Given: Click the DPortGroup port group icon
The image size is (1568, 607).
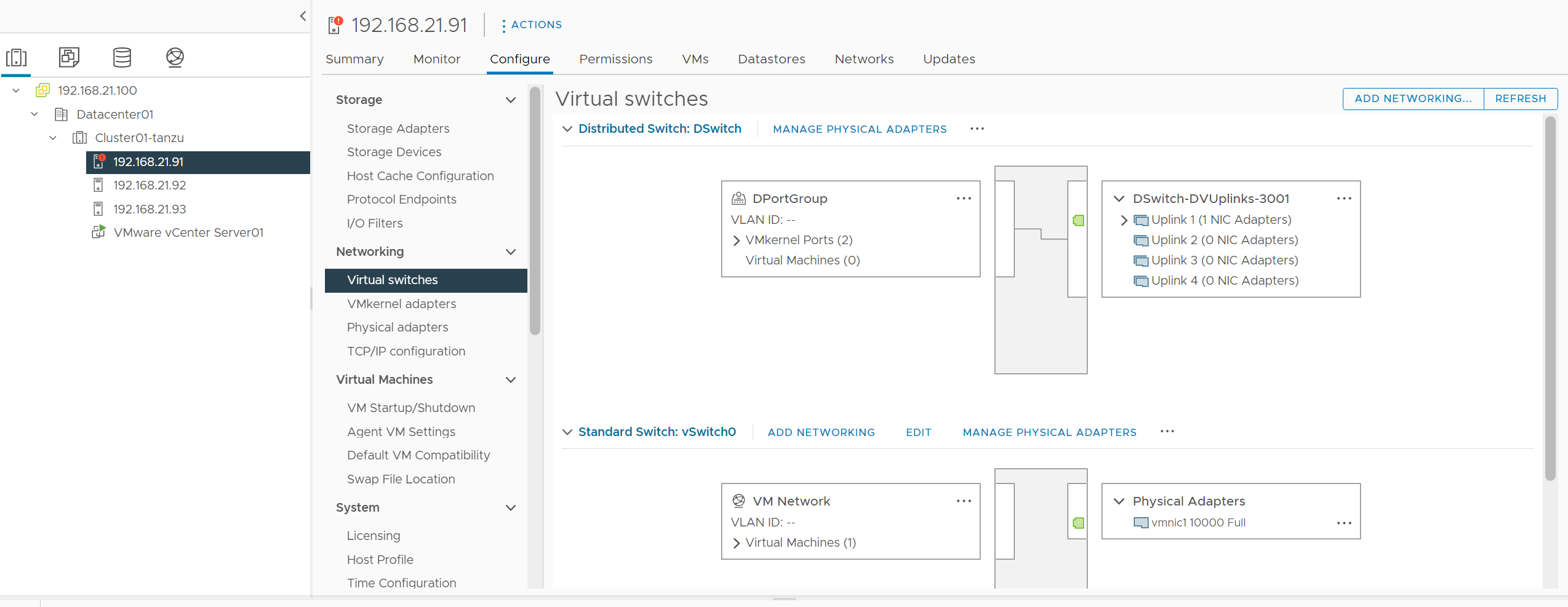Looking at the screenshot, I should point(738,199).
